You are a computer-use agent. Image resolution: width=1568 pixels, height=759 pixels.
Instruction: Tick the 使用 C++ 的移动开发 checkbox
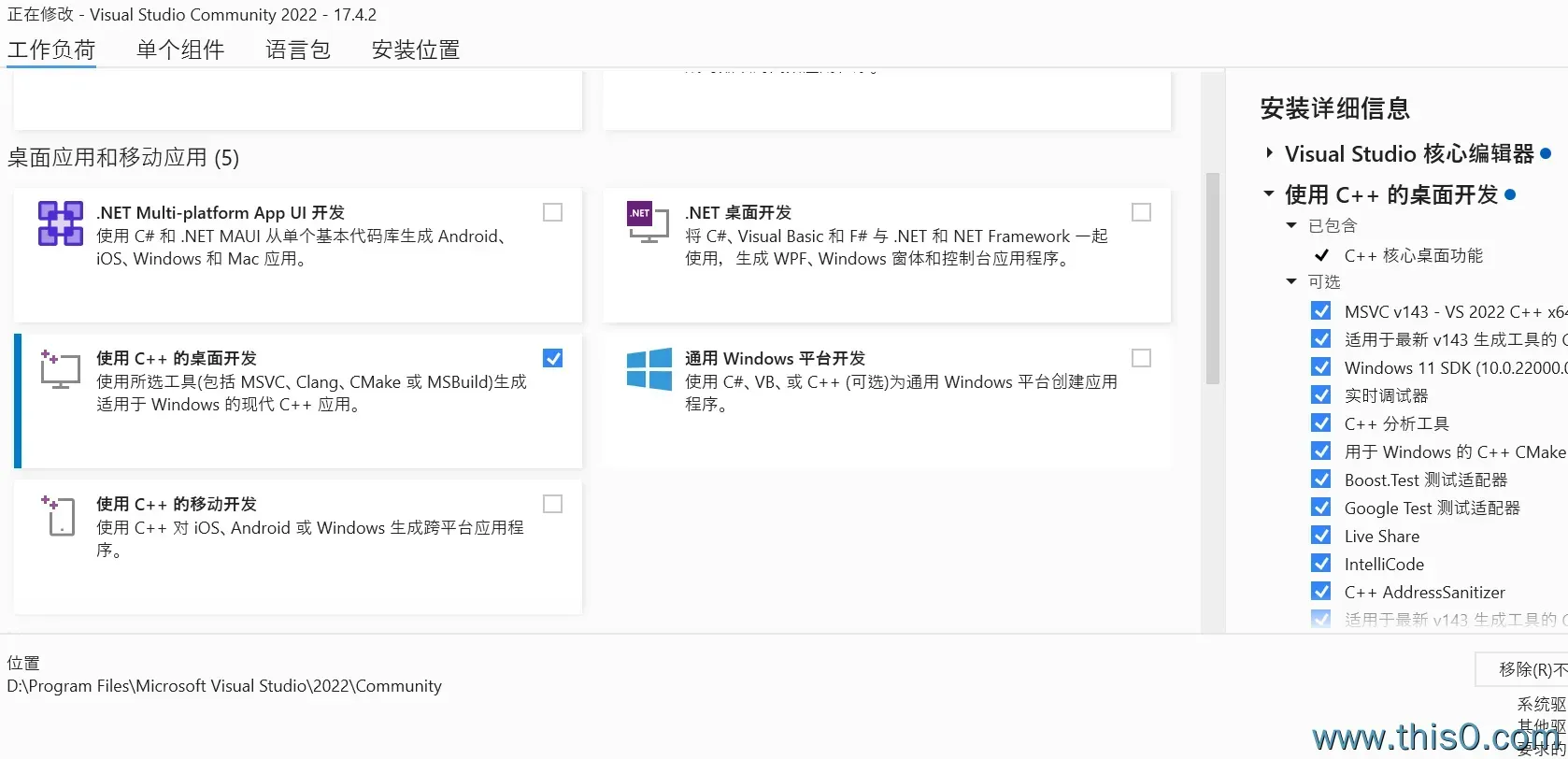553,504
